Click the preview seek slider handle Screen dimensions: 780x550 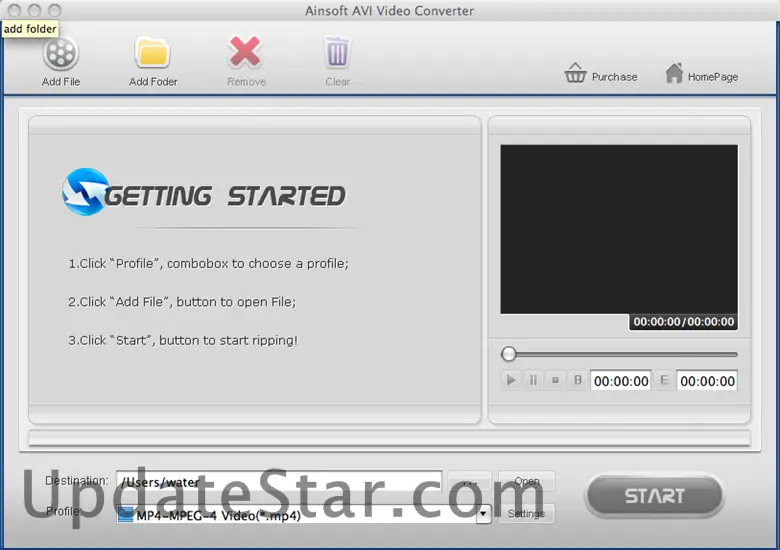[x=508, y=354]
